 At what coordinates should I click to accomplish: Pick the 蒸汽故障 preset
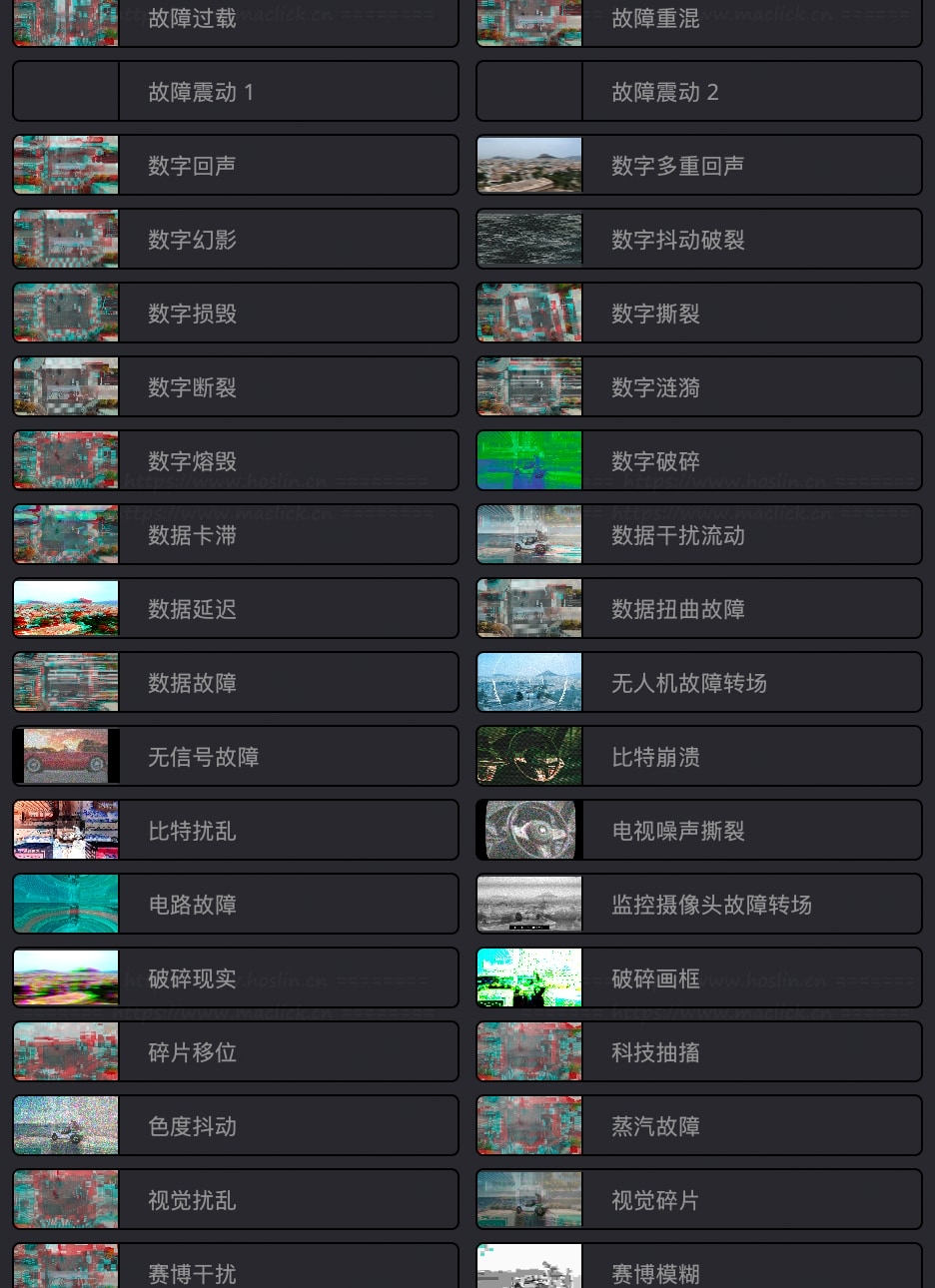(x=699, y=1126)
